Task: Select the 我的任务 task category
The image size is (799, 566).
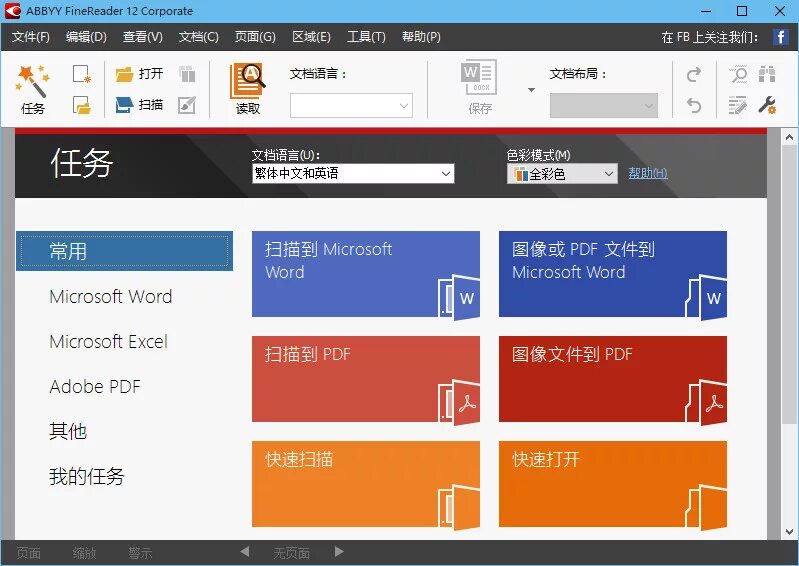Action: point(87,476)
